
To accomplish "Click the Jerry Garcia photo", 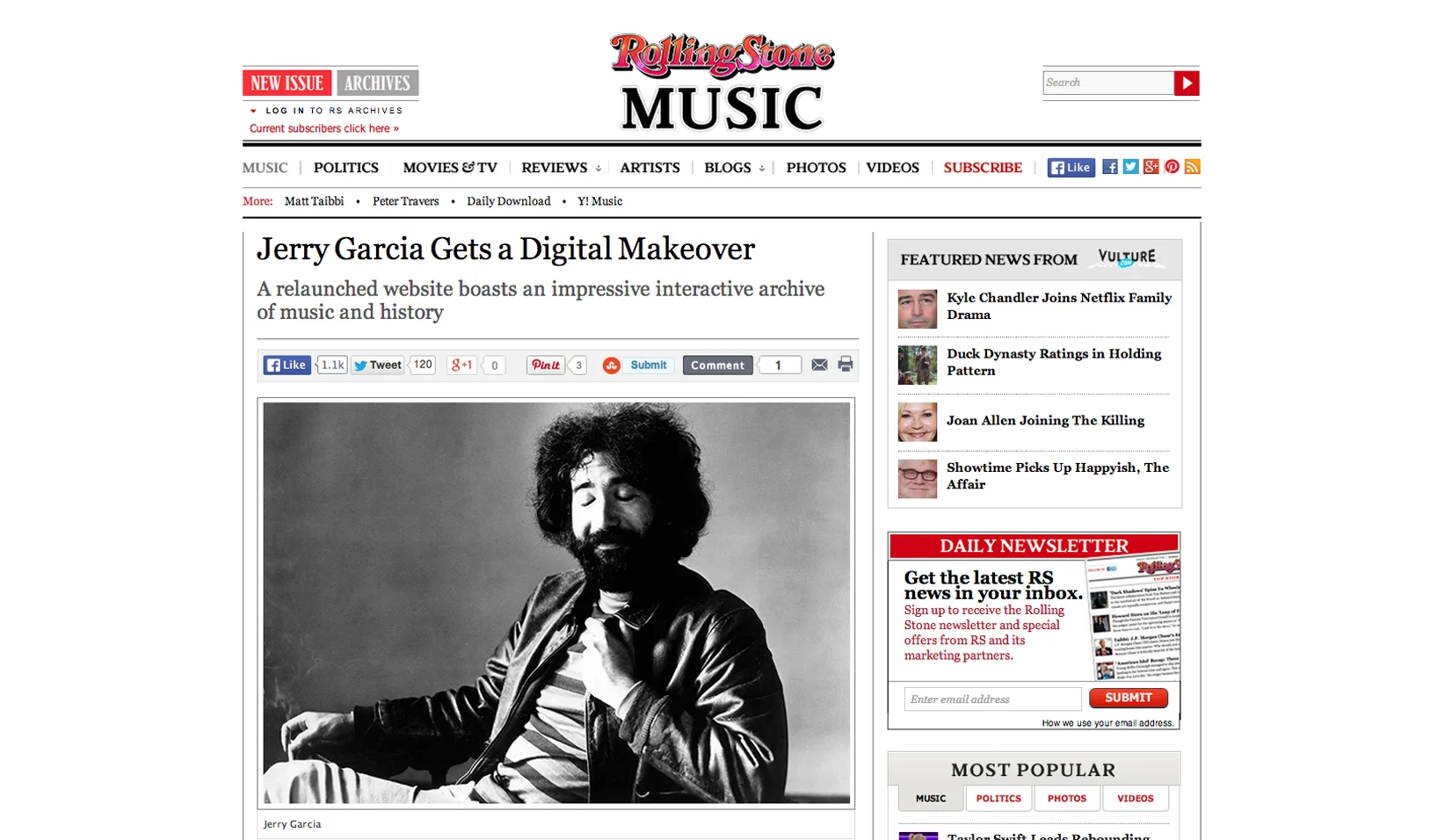I will tap(556, 603).
